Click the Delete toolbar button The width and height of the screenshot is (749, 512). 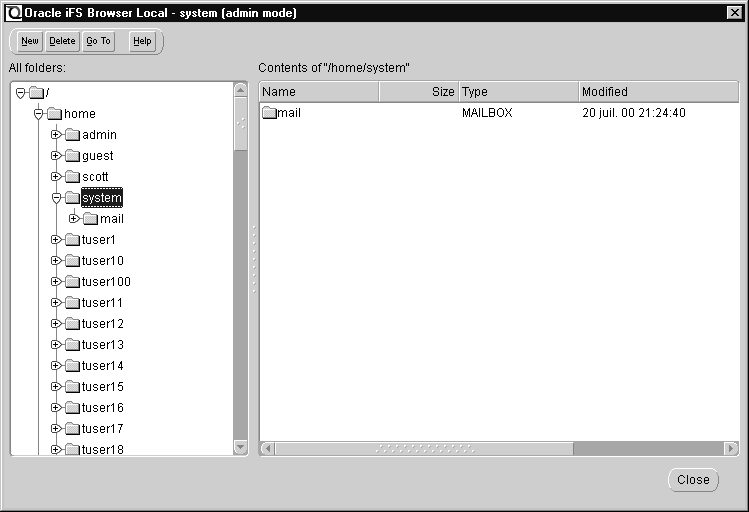[62, 41]
